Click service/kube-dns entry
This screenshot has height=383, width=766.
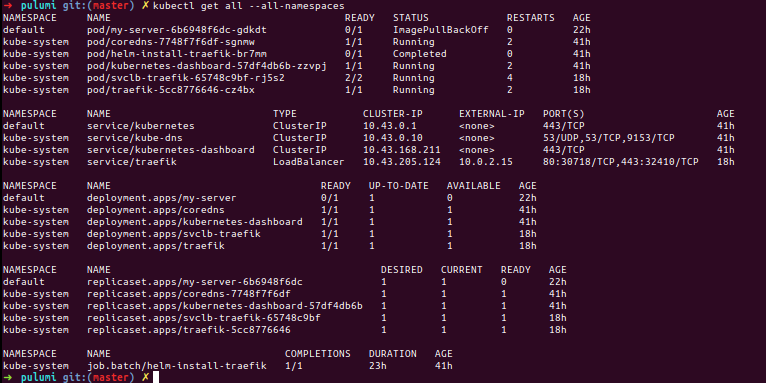(x=134, y=138)
